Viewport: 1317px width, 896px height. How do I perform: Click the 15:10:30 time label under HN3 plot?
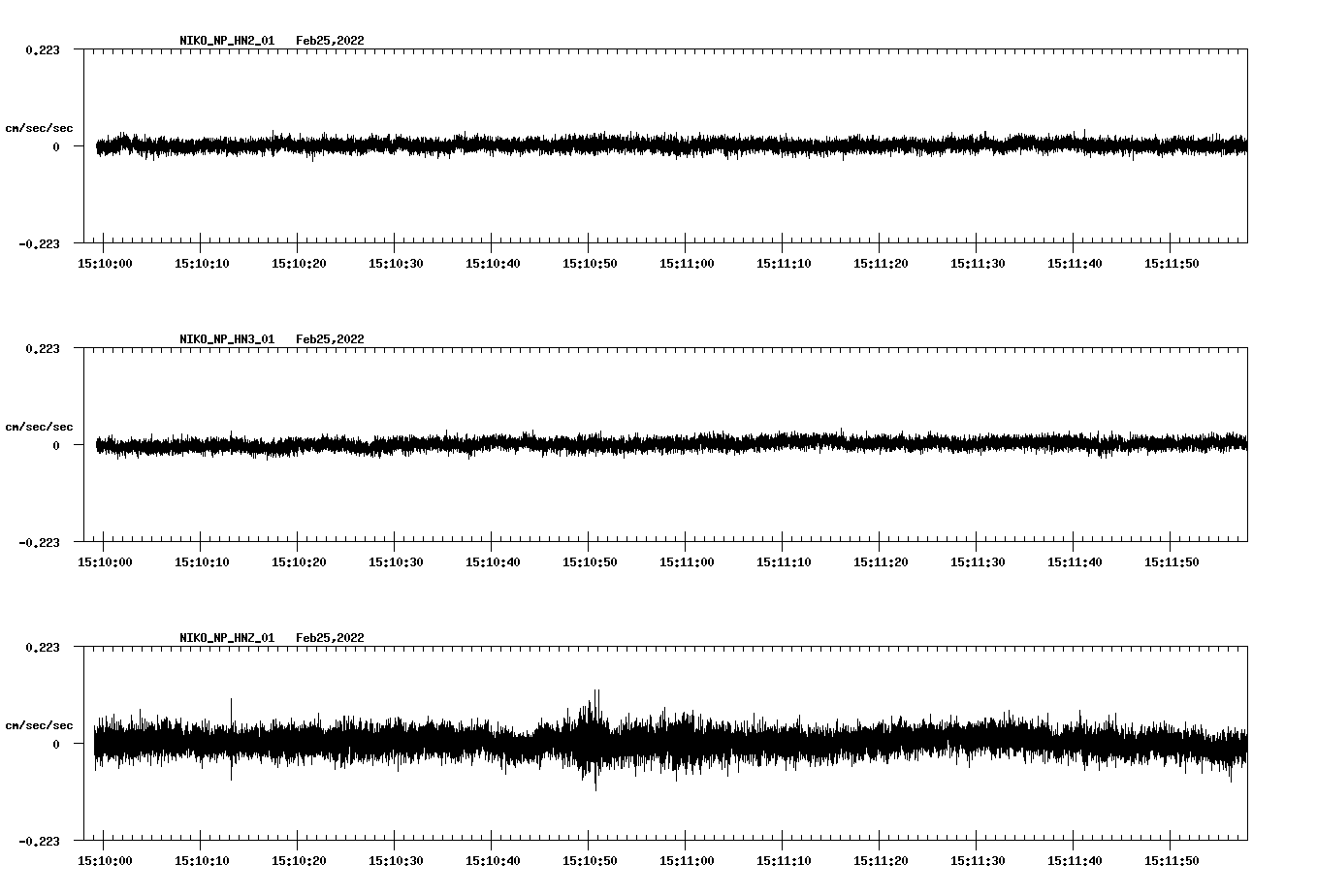tap(396, 562)
